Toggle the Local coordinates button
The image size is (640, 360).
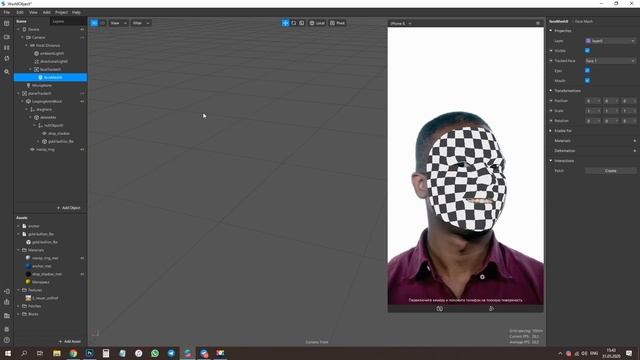coord(317,23)
